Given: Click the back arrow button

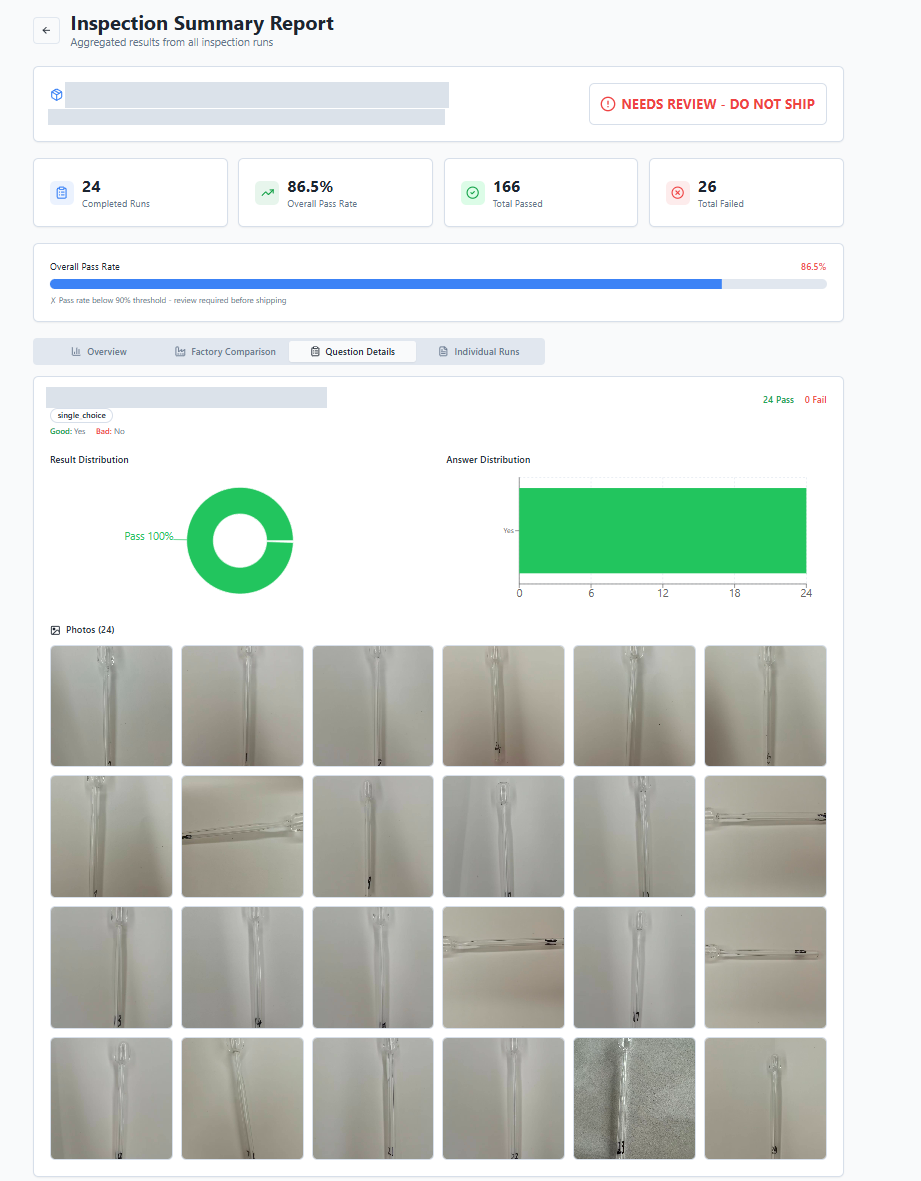Looking at the screenshot, I should (x=47, y=30).
